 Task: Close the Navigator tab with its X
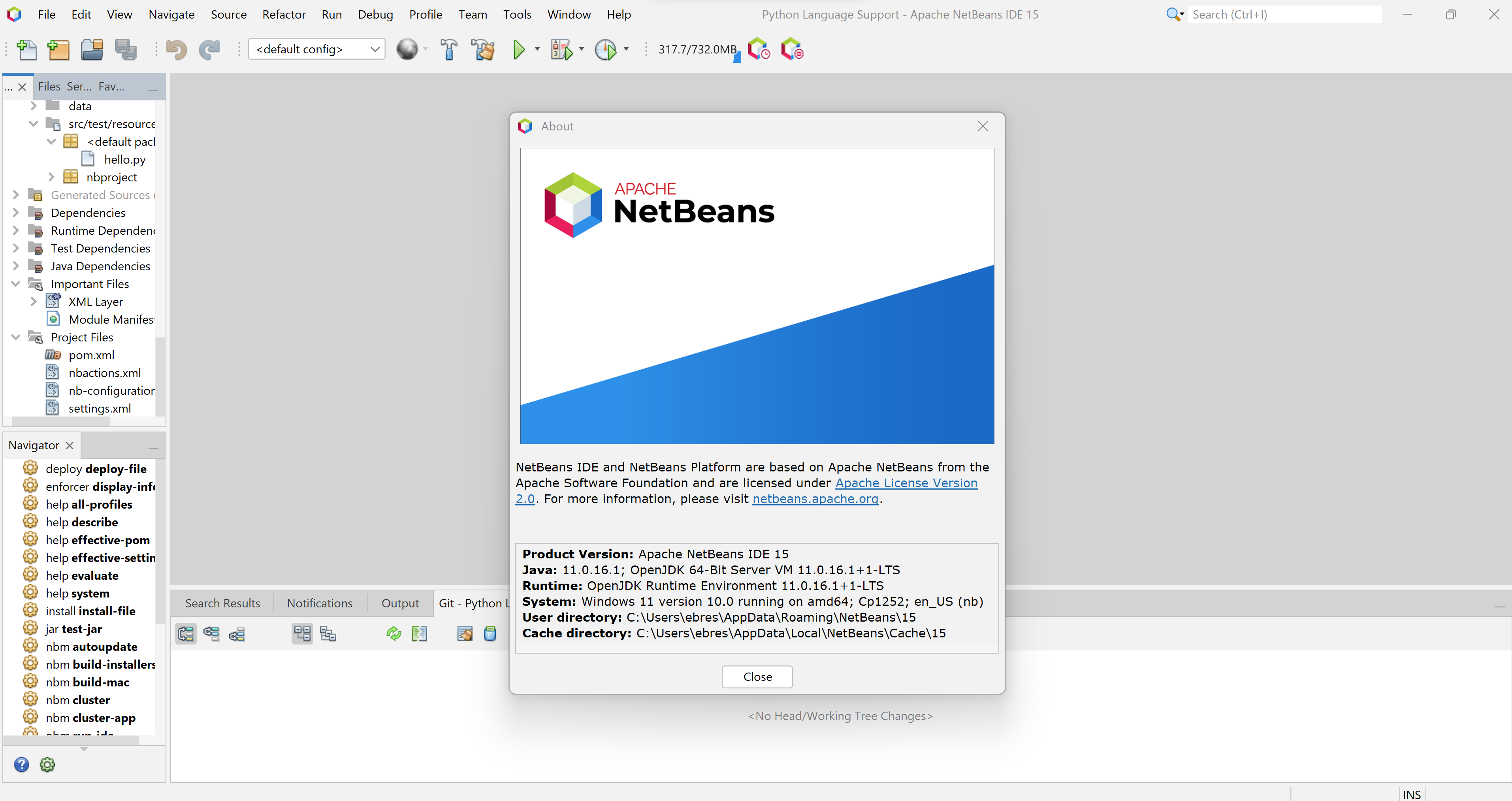[69, 445]
